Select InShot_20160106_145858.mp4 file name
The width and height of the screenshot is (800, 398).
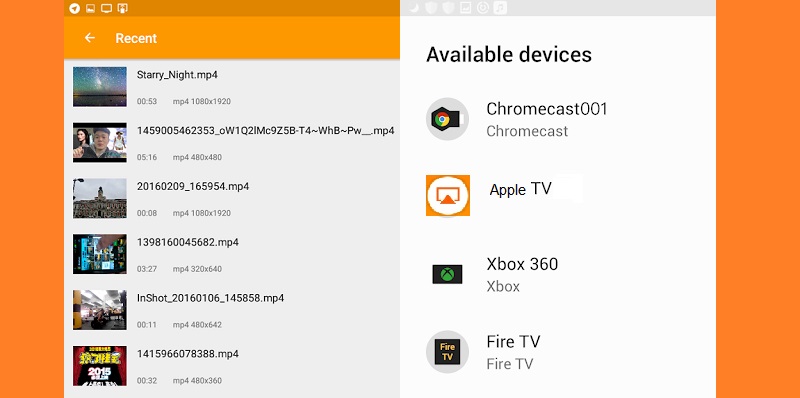click(210, 298)
